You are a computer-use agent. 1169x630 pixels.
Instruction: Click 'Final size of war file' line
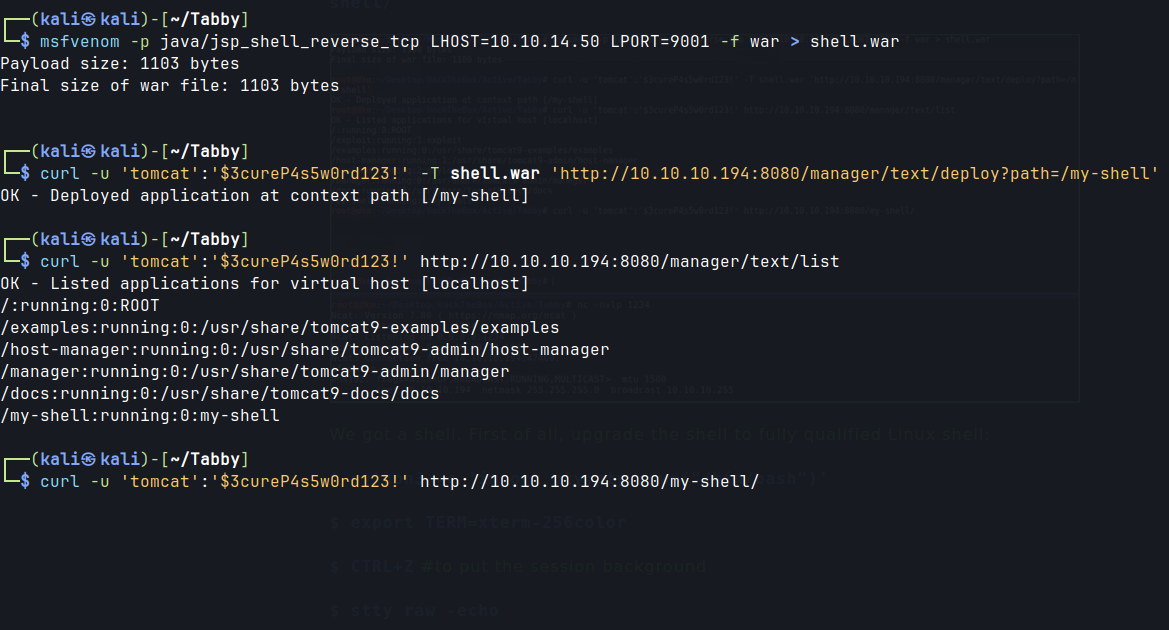[170, 86]
